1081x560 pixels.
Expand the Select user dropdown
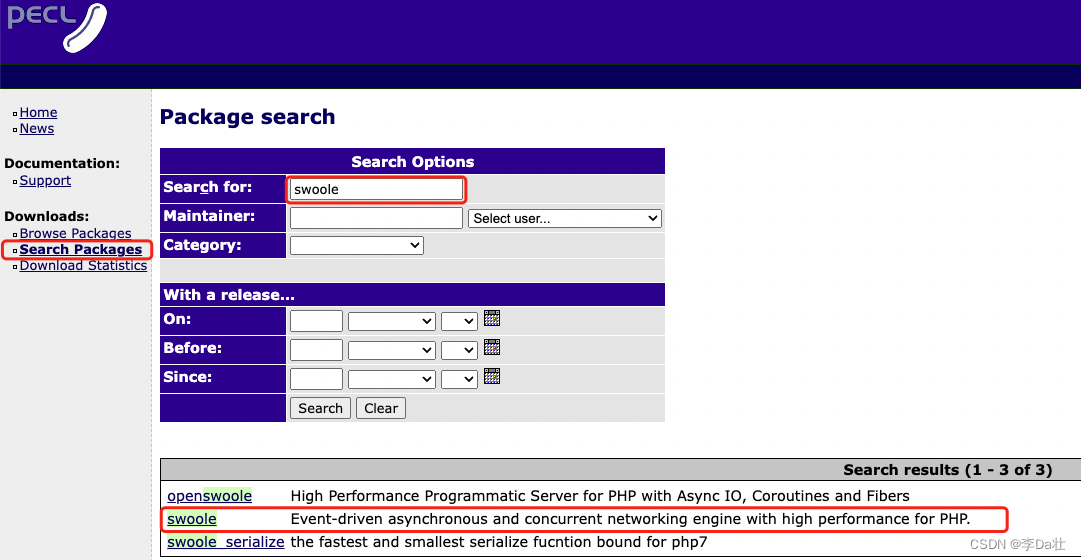564,218
